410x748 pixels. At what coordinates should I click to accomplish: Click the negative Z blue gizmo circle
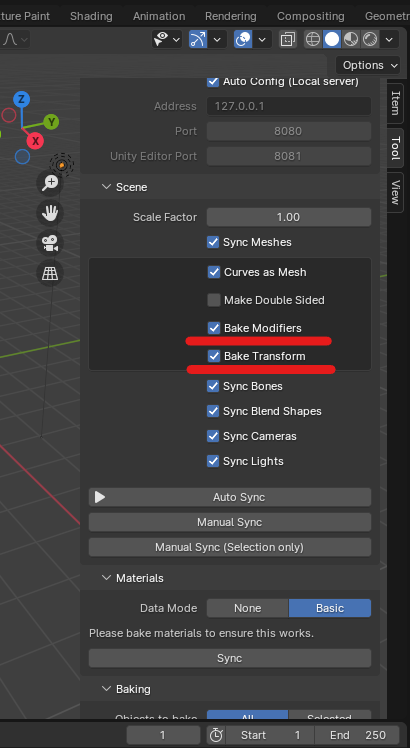coord(22,156)
